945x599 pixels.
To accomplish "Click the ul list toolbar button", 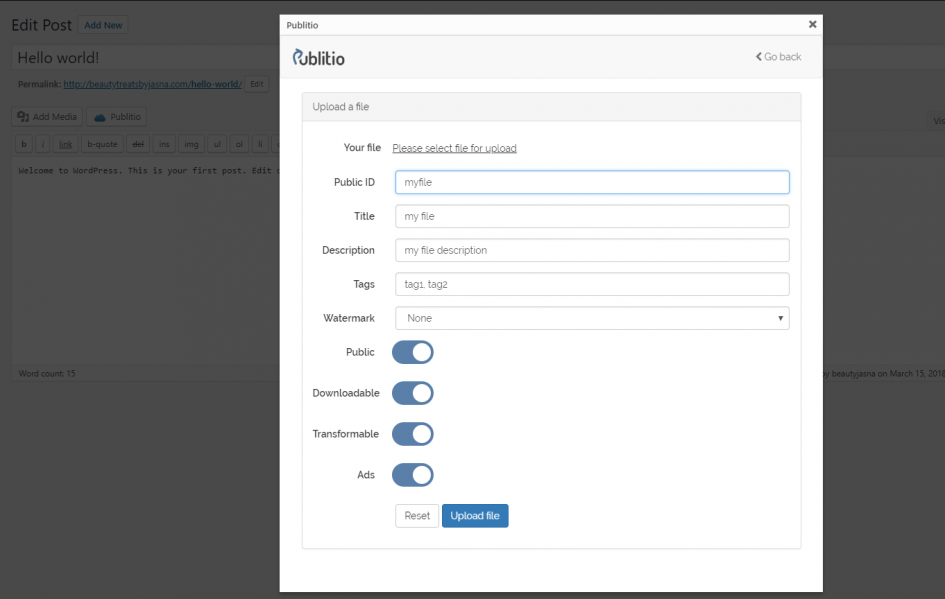I will click(x=217, y=144).
